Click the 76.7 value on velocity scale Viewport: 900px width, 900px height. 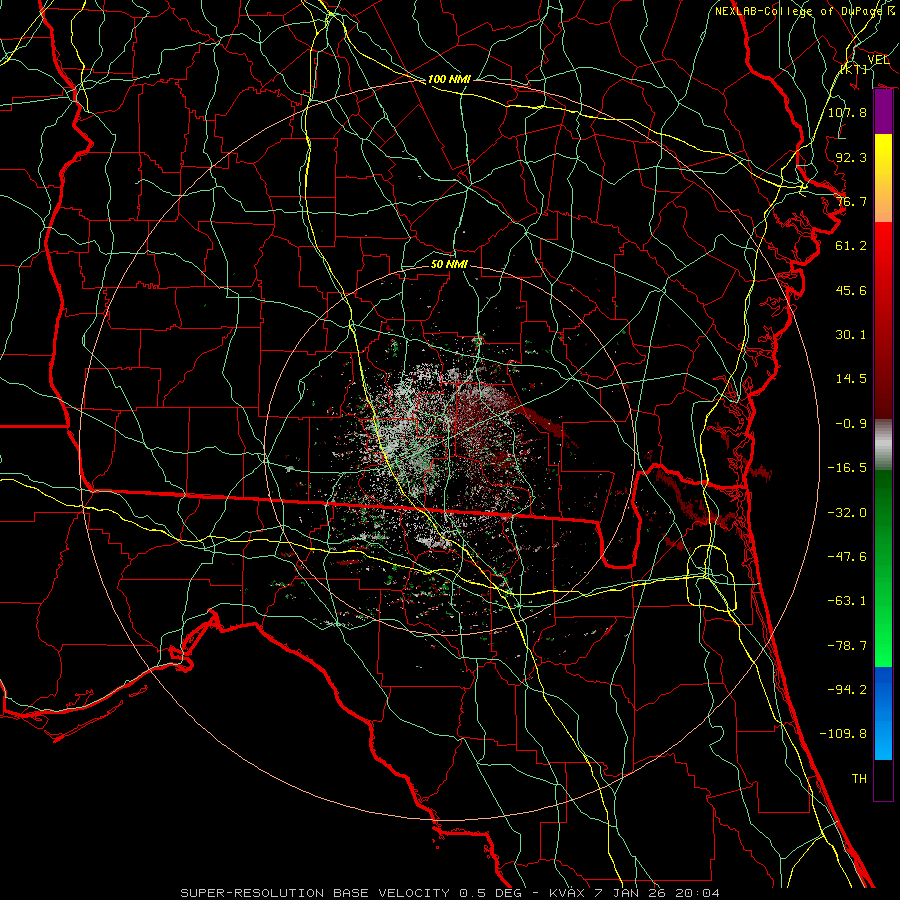click(851, 201)
